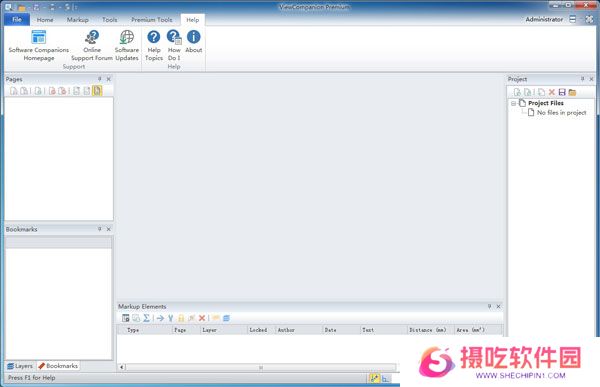This screenshot has height=387, width=600.
Task: Switch to the Premium Tools tab
Action: (152, 20)
